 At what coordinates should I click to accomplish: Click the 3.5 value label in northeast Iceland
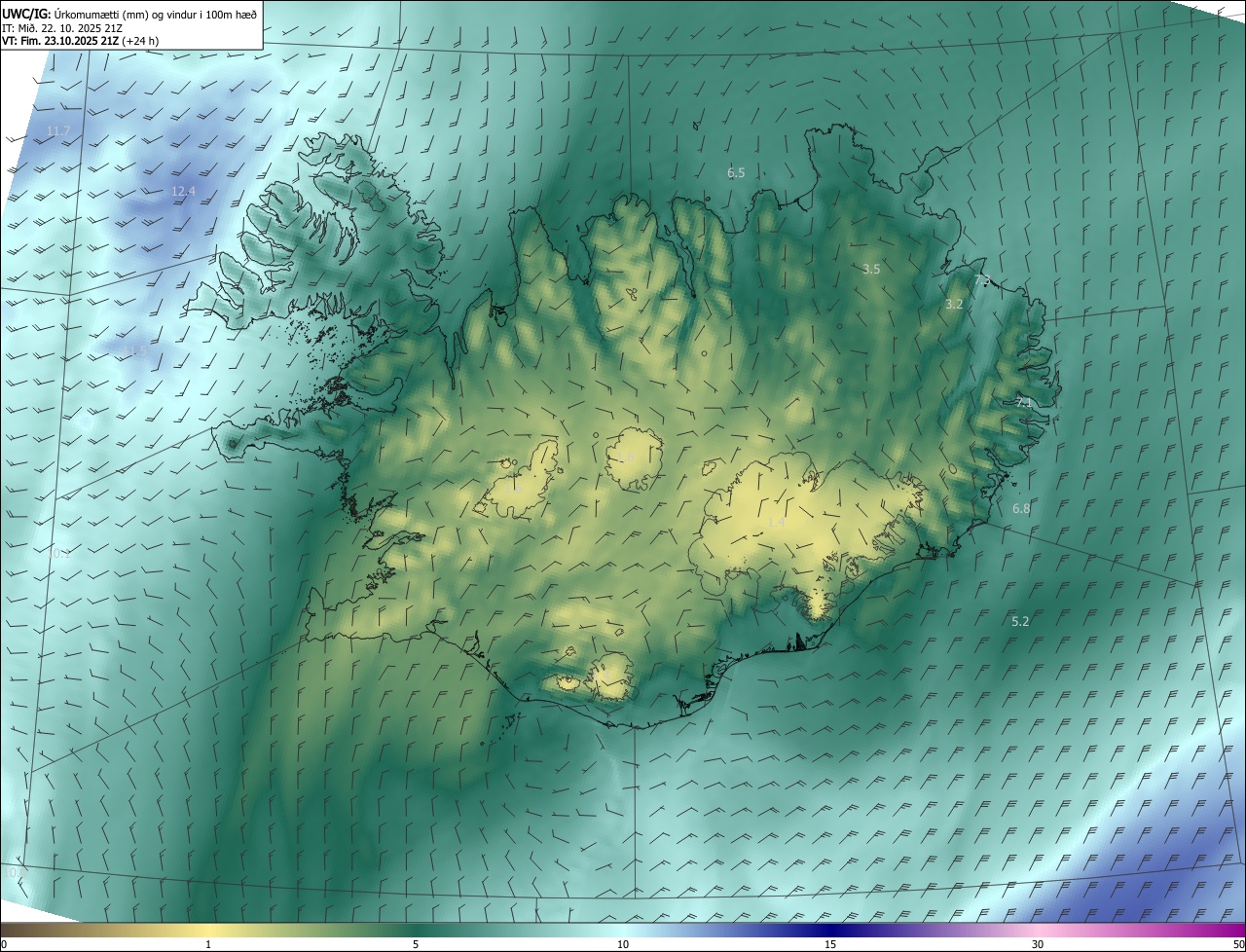pyautogui.click(x=871, y=270)
